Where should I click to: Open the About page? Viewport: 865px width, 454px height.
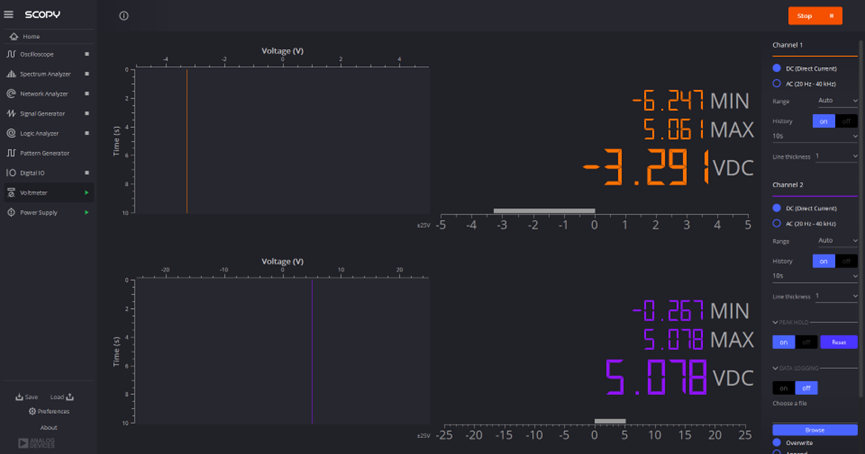(49, 428)
